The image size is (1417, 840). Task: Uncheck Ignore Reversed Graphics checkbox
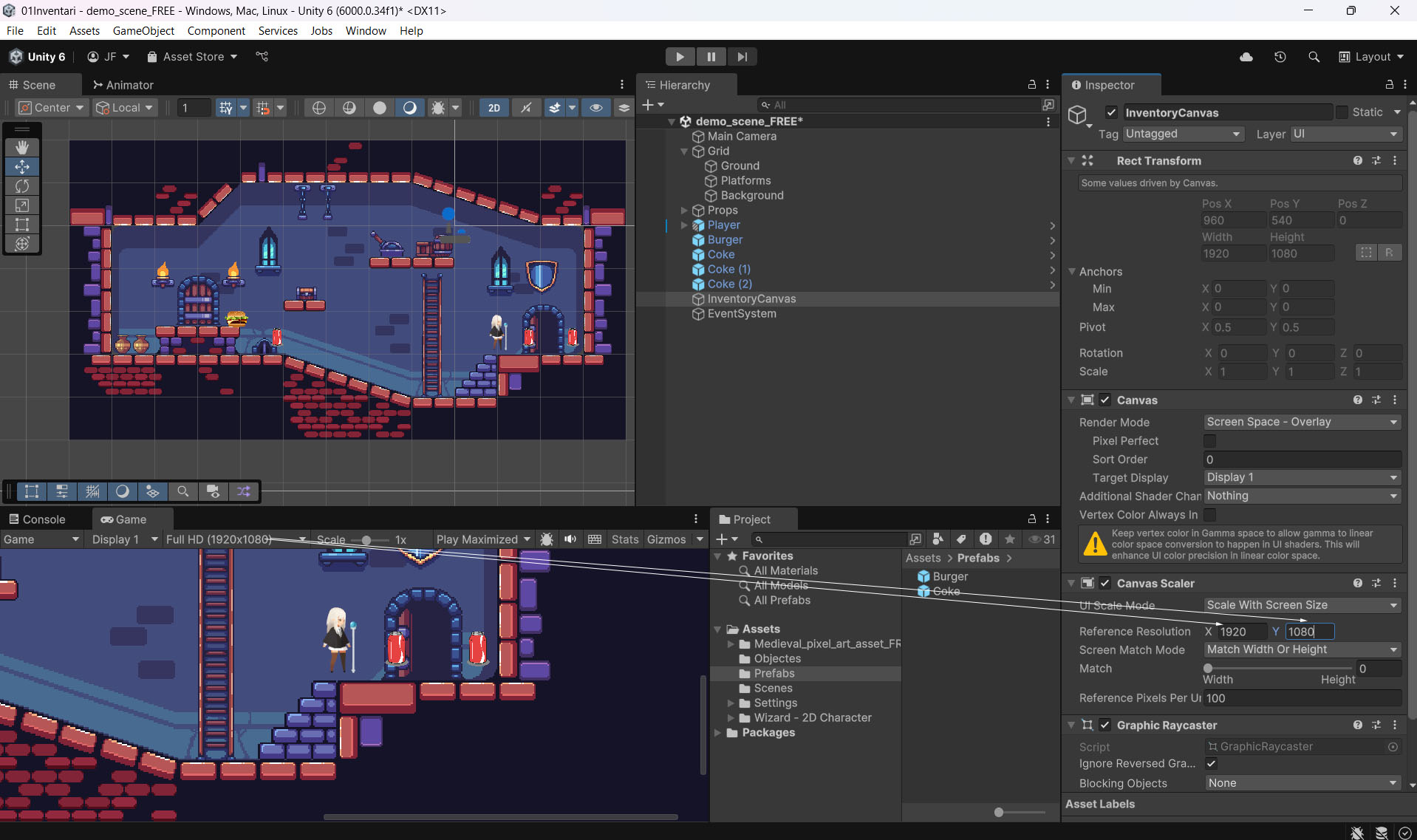[1211, 764]
